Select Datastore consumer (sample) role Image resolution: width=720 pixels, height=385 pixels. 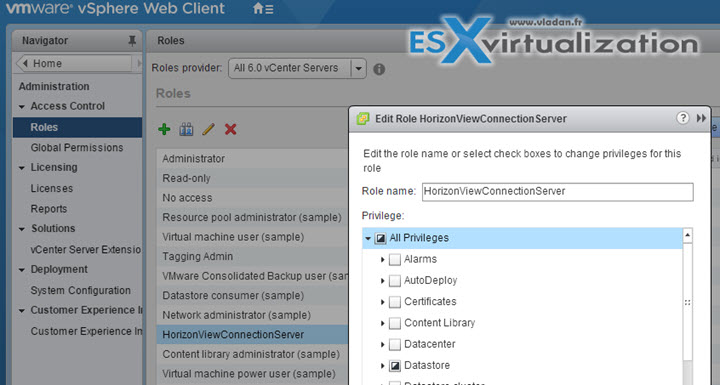252,295
